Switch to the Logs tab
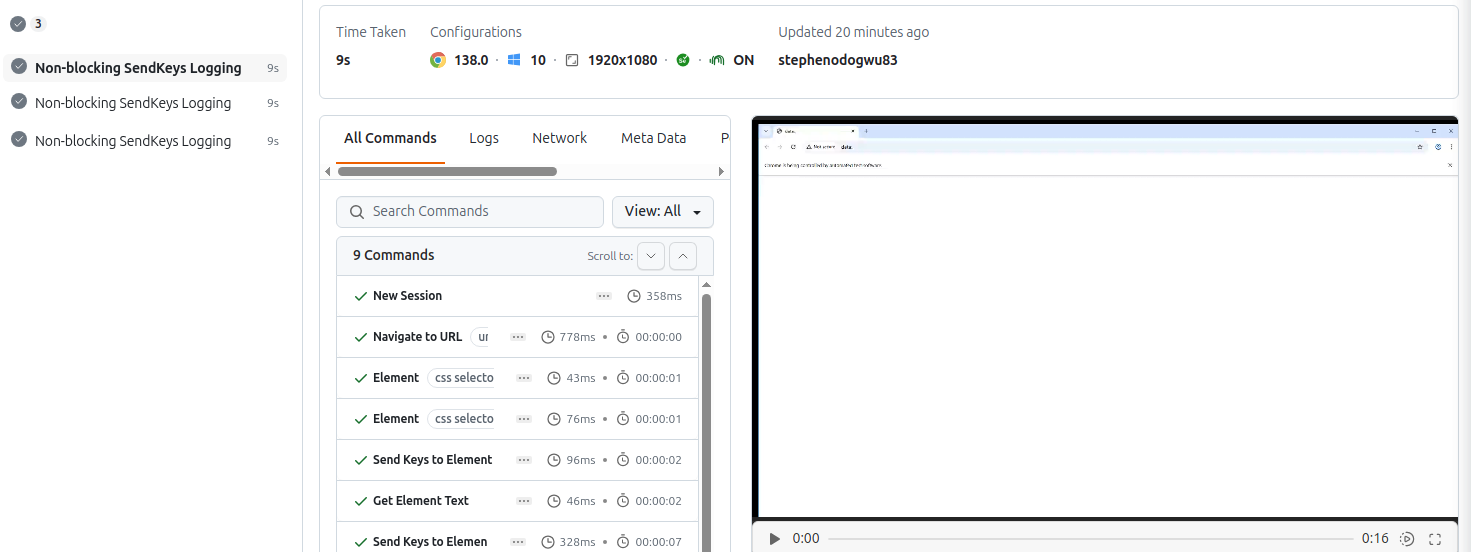Image resolution: width=1471 pixels, height=552 pixels. (484, 138)
